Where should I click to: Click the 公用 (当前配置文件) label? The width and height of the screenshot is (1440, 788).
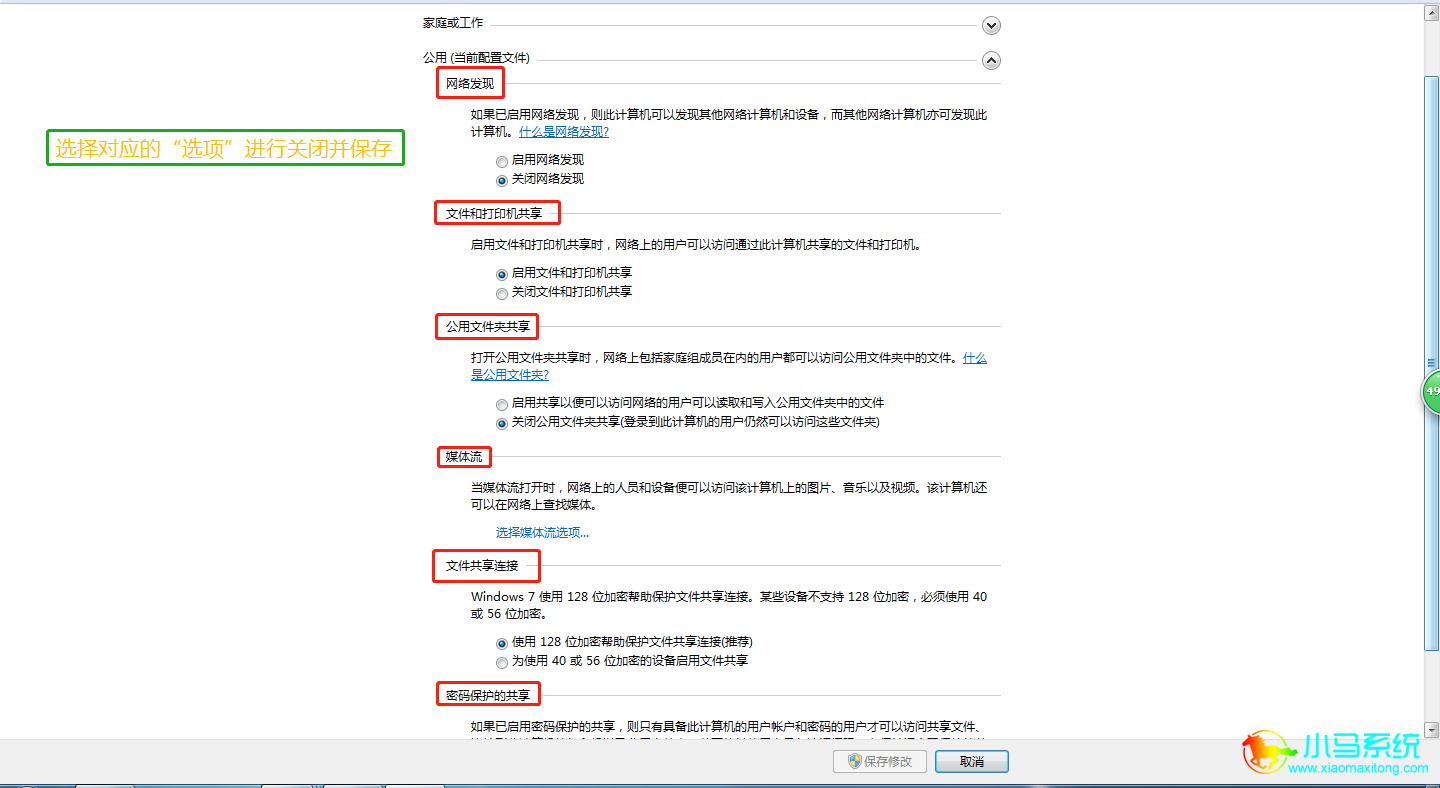476,58
